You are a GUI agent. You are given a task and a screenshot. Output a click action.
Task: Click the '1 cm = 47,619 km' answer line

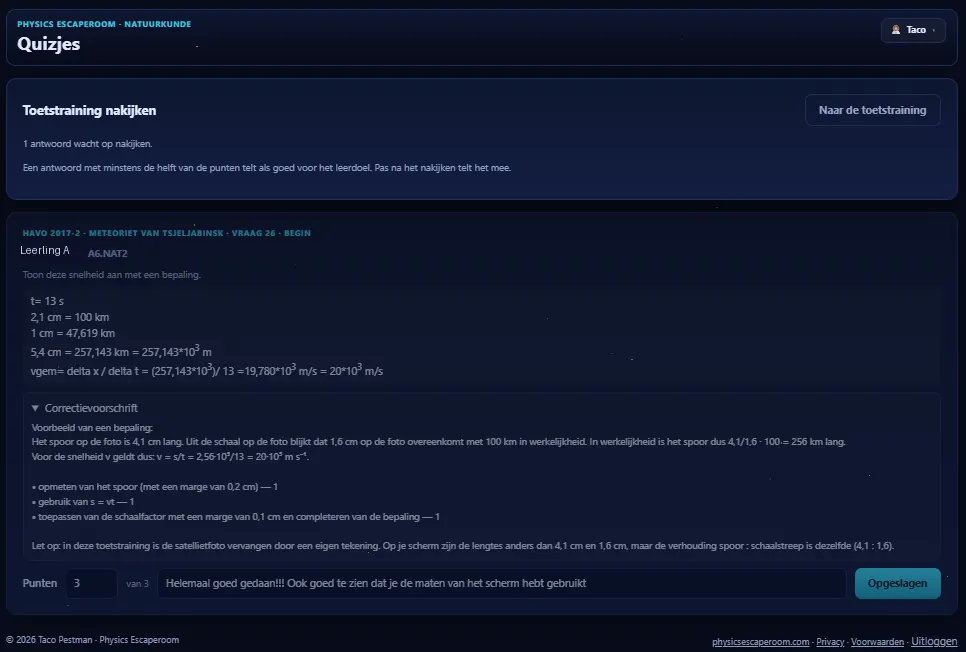[x=73, y=333]
